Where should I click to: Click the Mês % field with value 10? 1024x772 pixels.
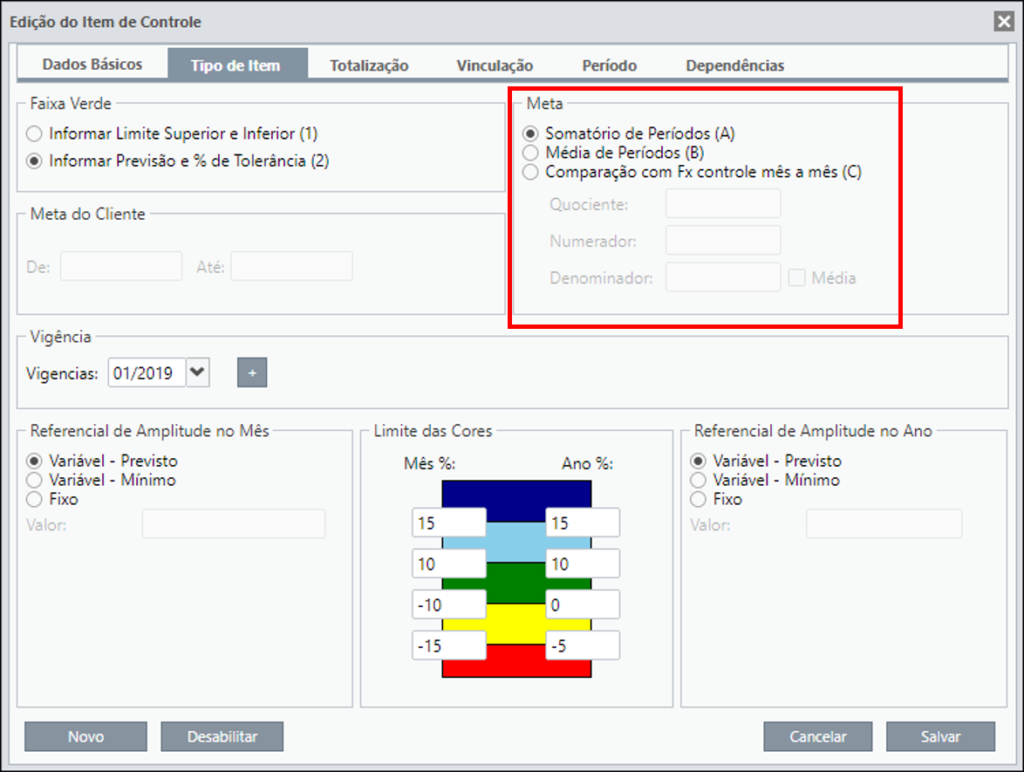coord(449,564)
